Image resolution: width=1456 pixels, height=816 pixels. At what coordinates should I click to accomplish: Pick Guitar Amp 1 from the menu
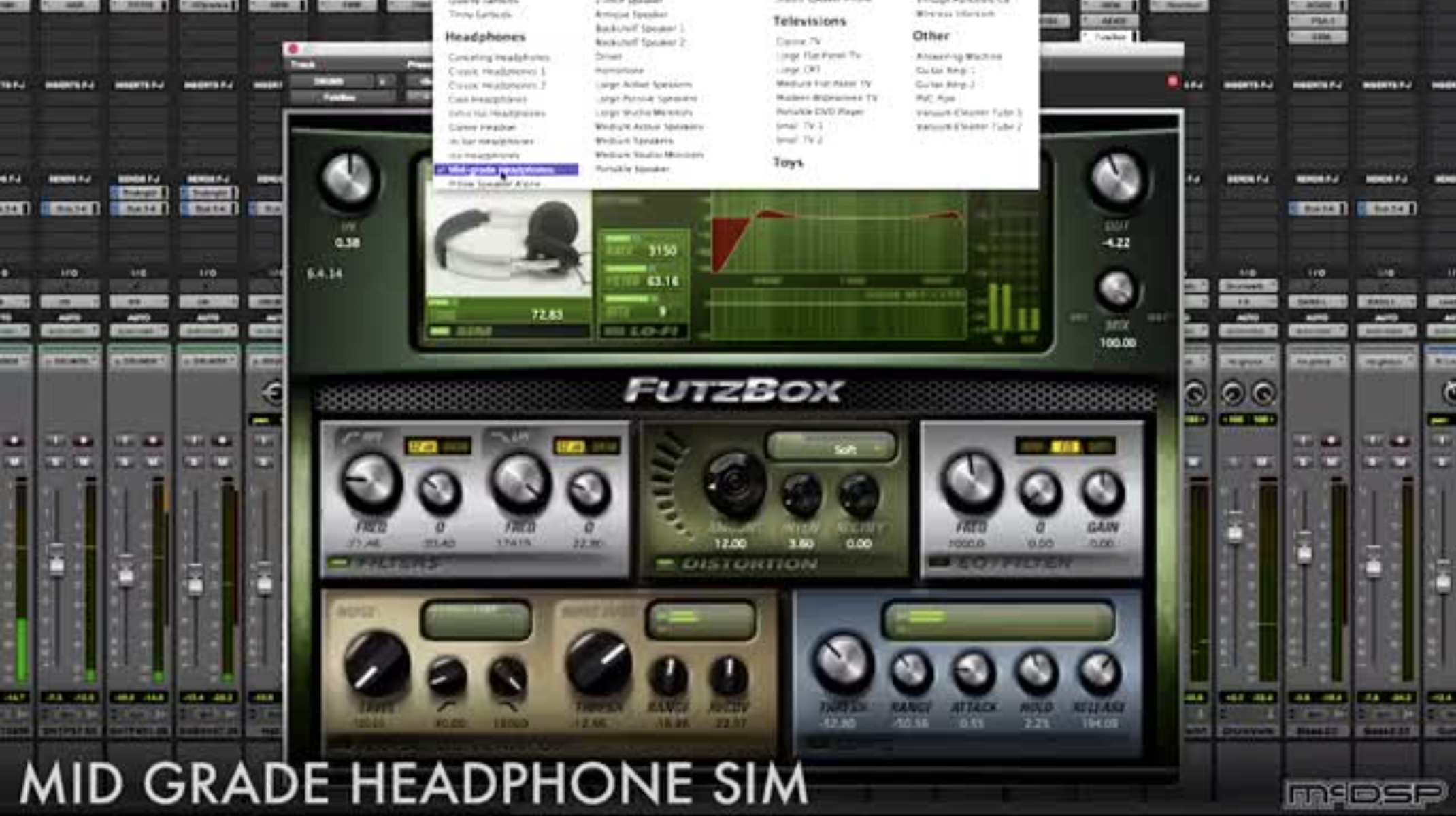point(945,71)
